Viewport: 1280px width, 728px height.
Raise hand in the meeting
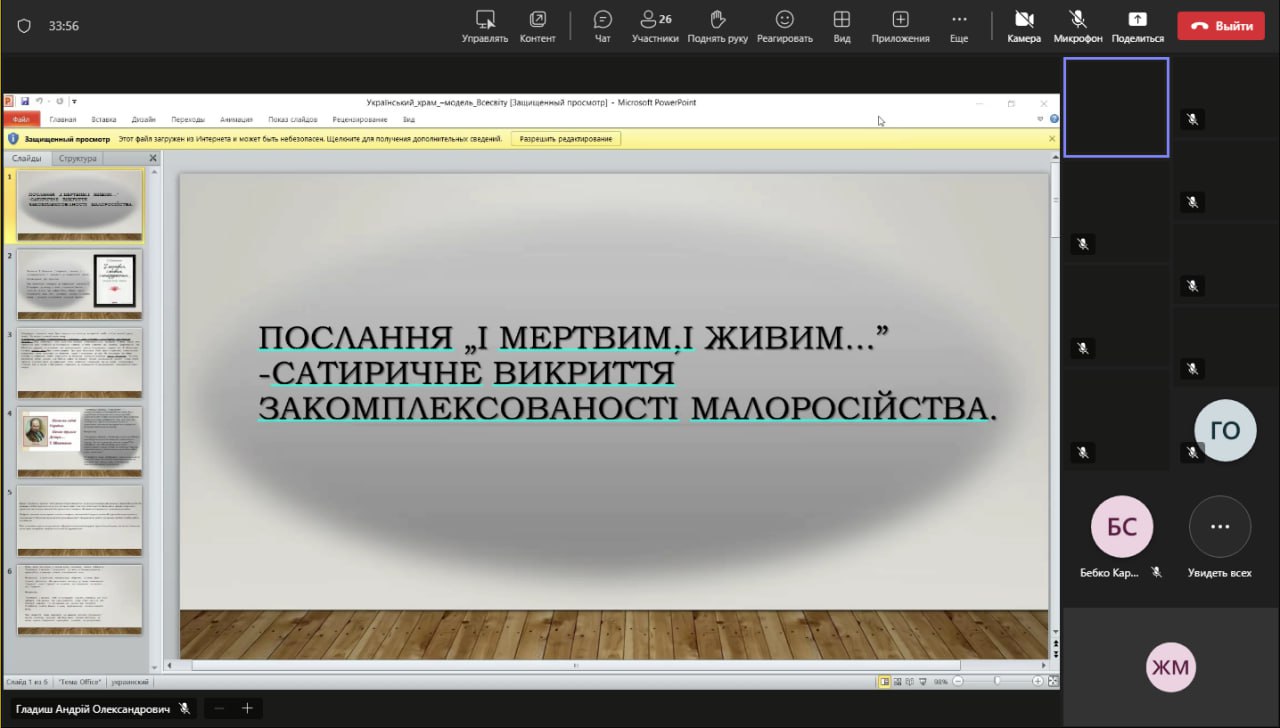[717, 25]
